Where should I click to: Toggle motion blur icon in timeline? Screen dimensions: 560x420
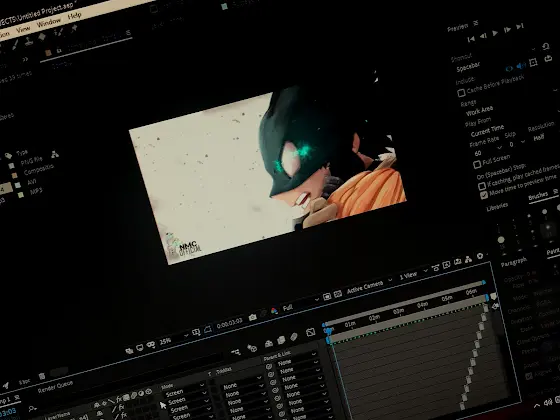[x=294, y=336]
